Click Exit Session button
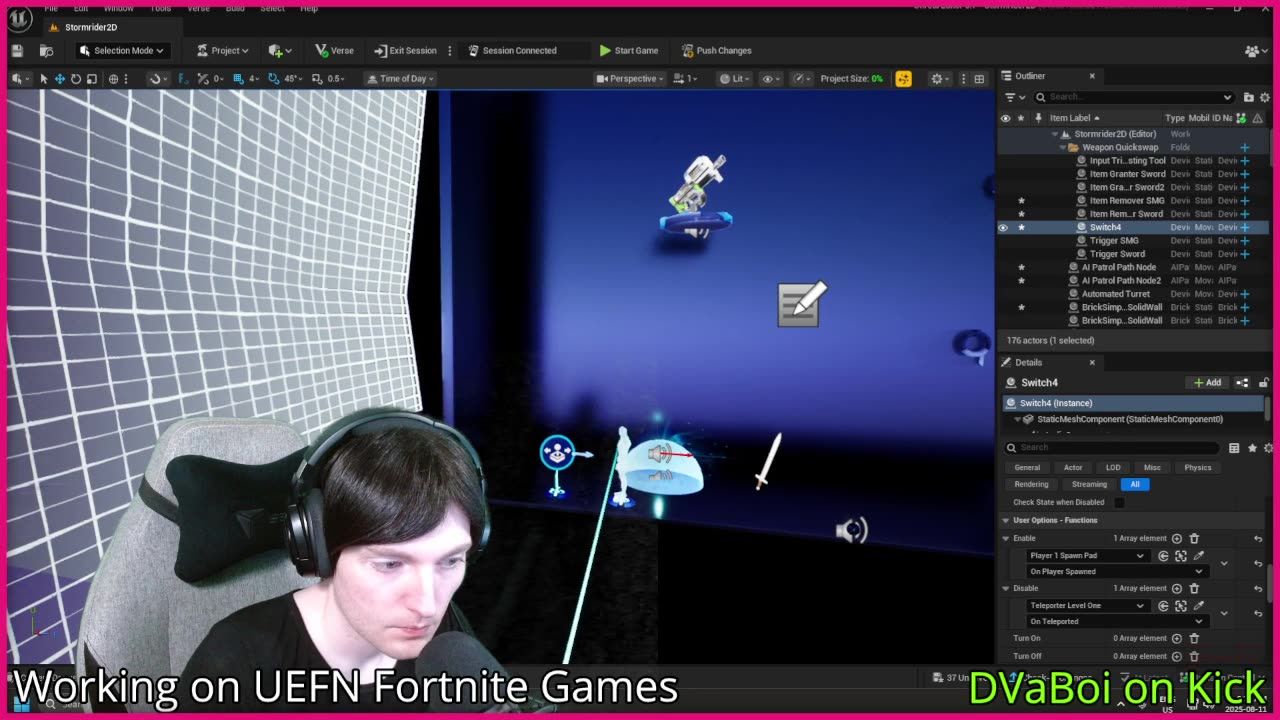Viewport: 1280px width, 720px height. coord(405,50)
